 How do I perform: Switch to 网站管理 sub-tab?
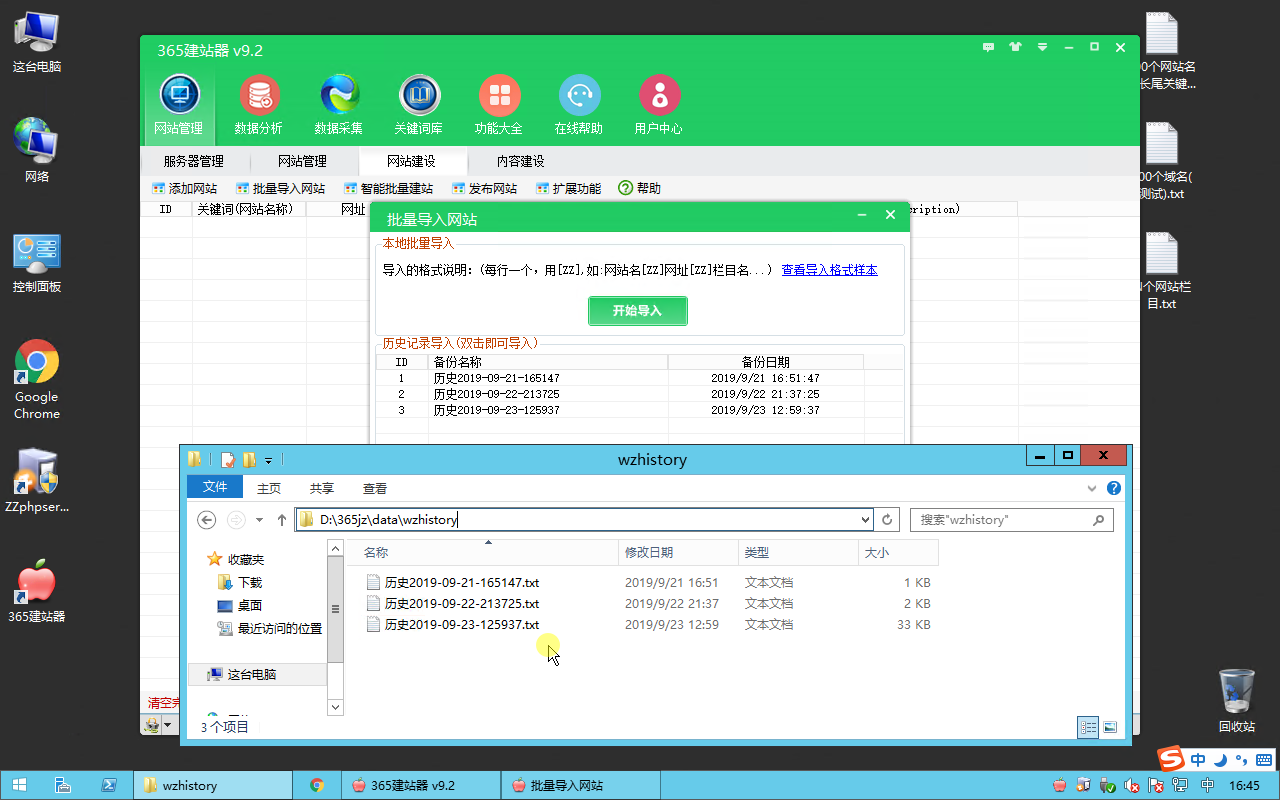[x=302, y=161]
